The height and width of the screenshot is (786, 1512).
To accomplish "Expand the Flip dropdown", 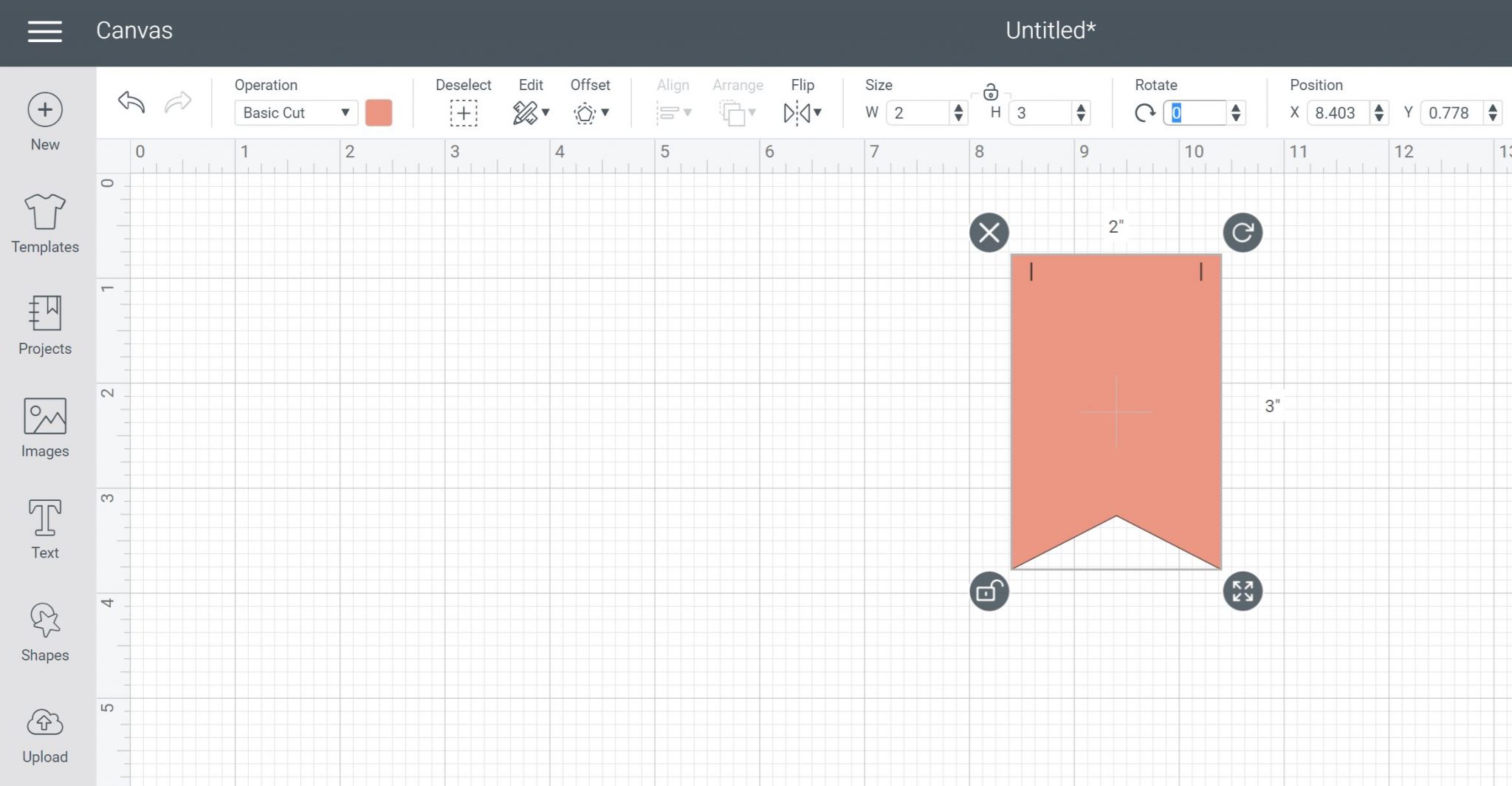I will click(x=802, y=112).
